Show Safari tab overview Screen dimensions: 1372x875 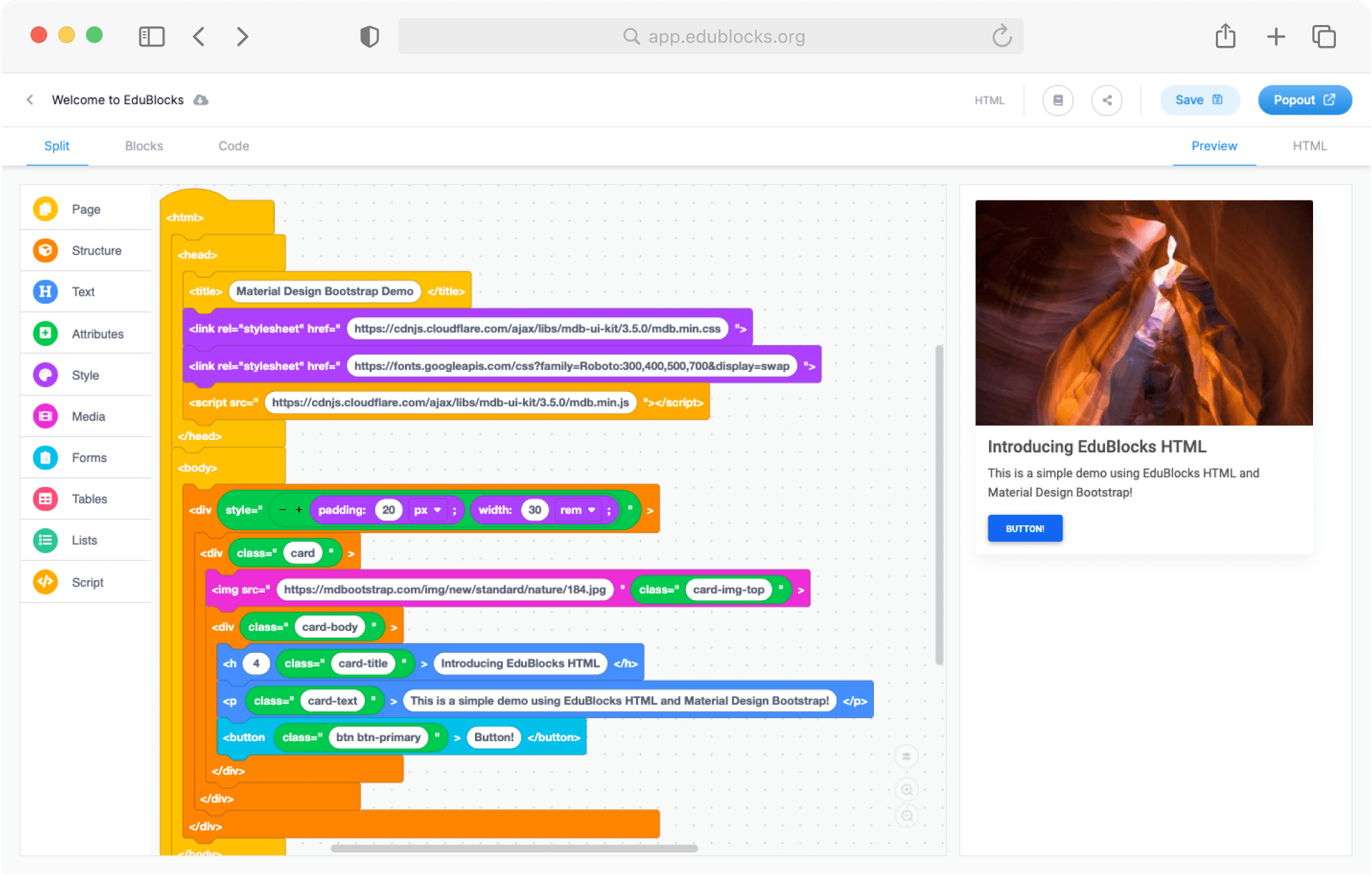(1324, 36)
